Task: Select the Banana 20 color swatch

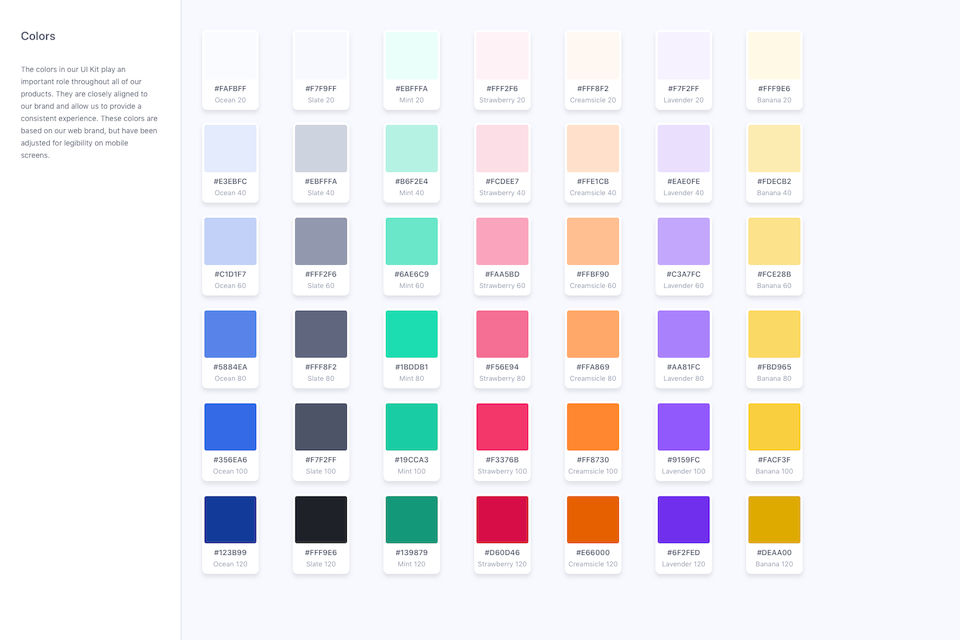Action: pos(774,56)
